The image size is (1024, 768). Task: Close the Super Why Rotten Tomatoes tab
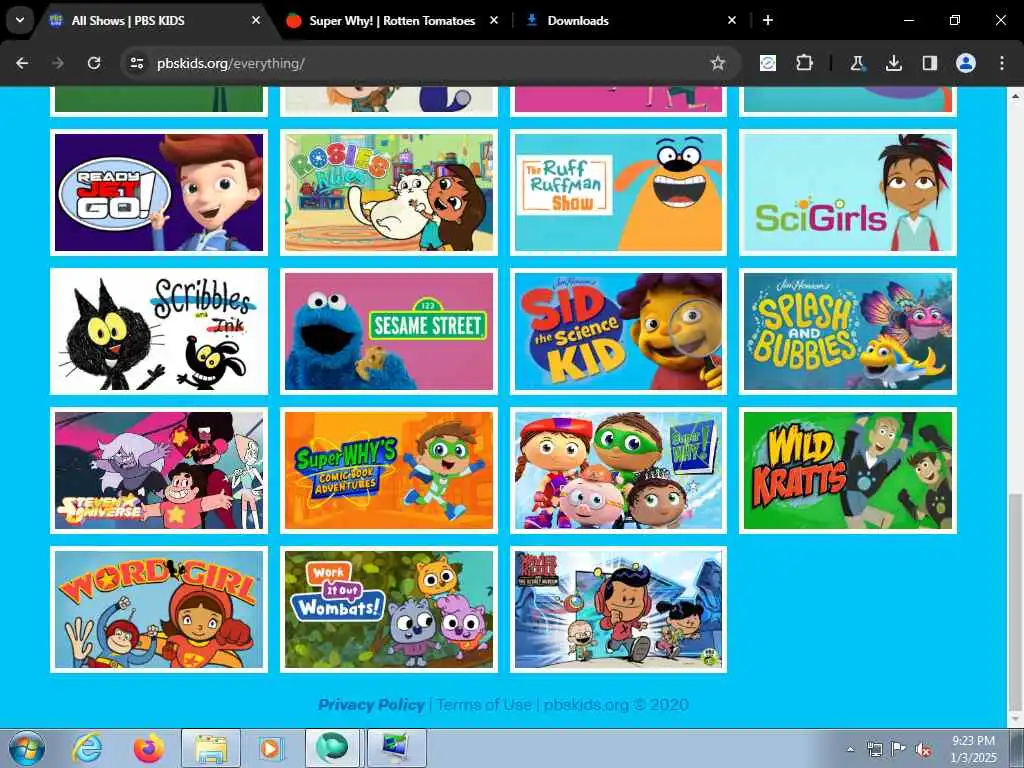pyautogui.click(x=494, y=20)
